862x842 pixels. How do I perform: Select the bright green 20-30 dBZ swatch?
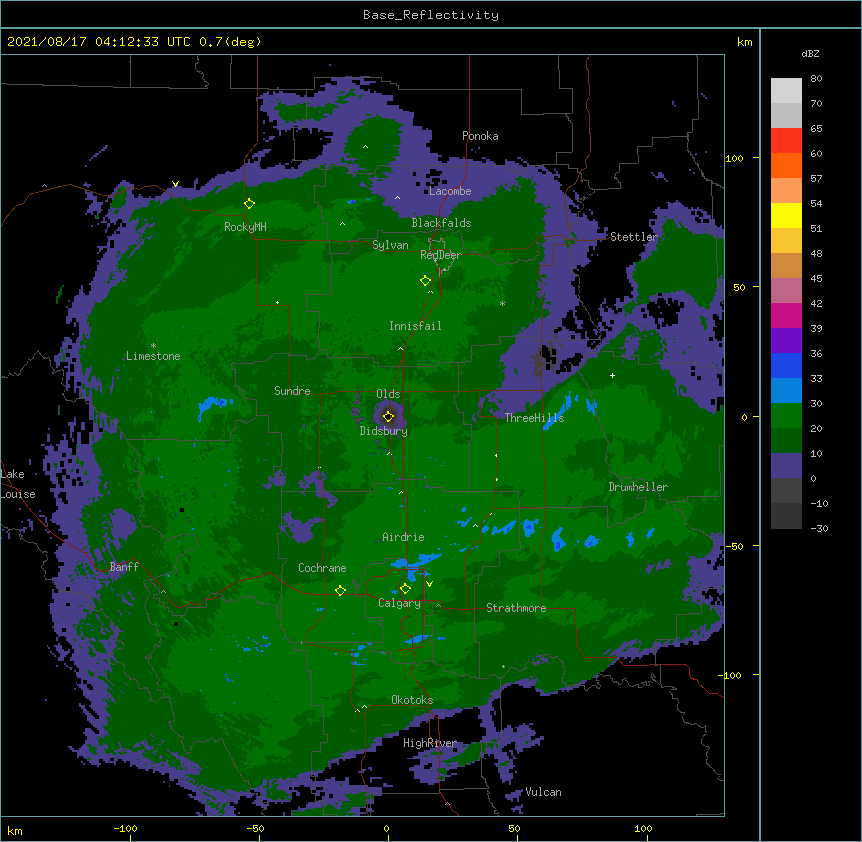(x=786, y=416)
